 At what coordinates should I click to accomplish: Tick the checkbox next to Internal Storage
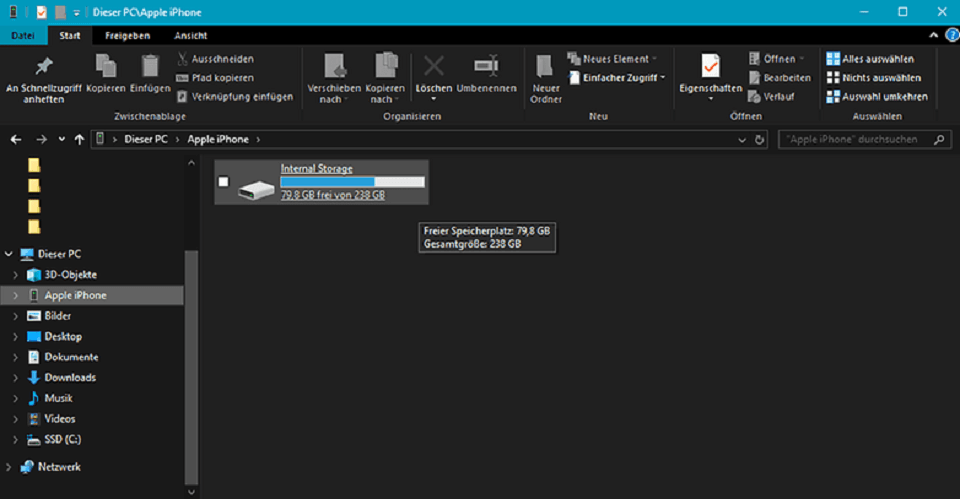(x=224, y=182)
